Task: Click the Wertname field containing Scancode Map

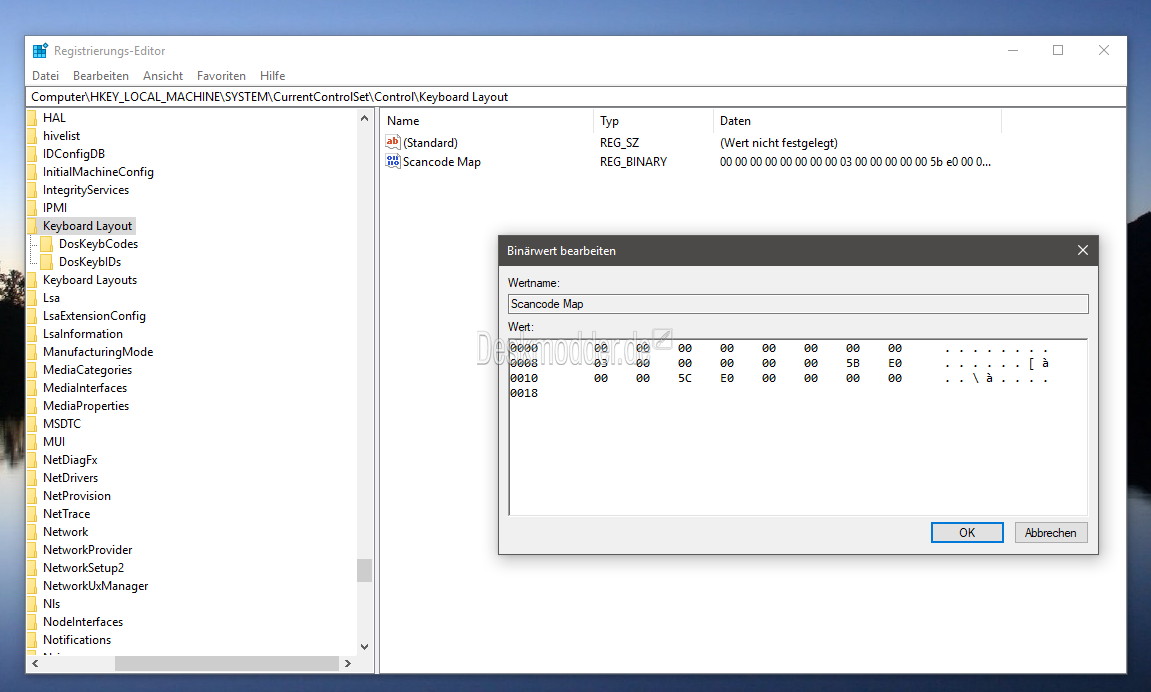Action: 798,304
